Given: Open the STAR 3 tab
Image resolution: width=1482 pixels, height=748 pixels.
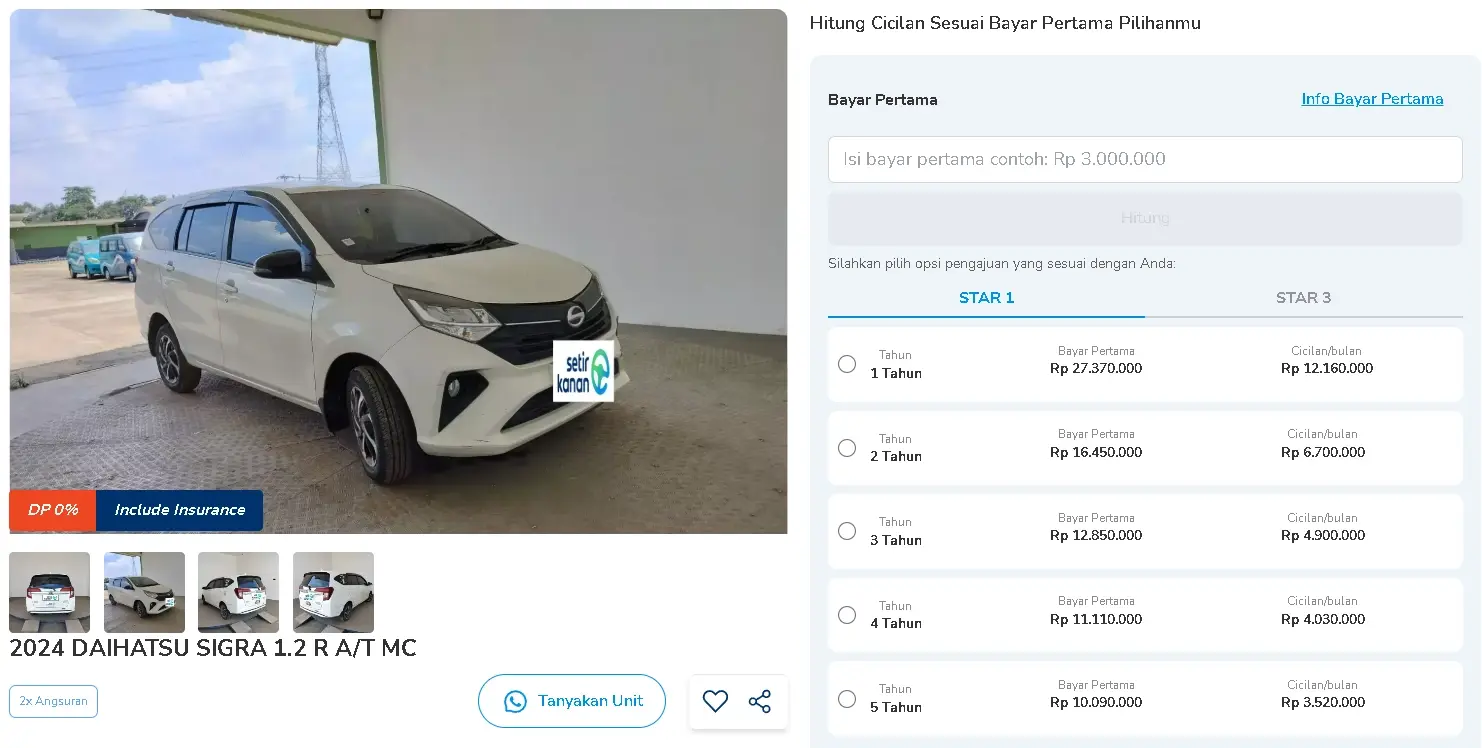Looking at the screenshot, I should (x=1303, y=298).
